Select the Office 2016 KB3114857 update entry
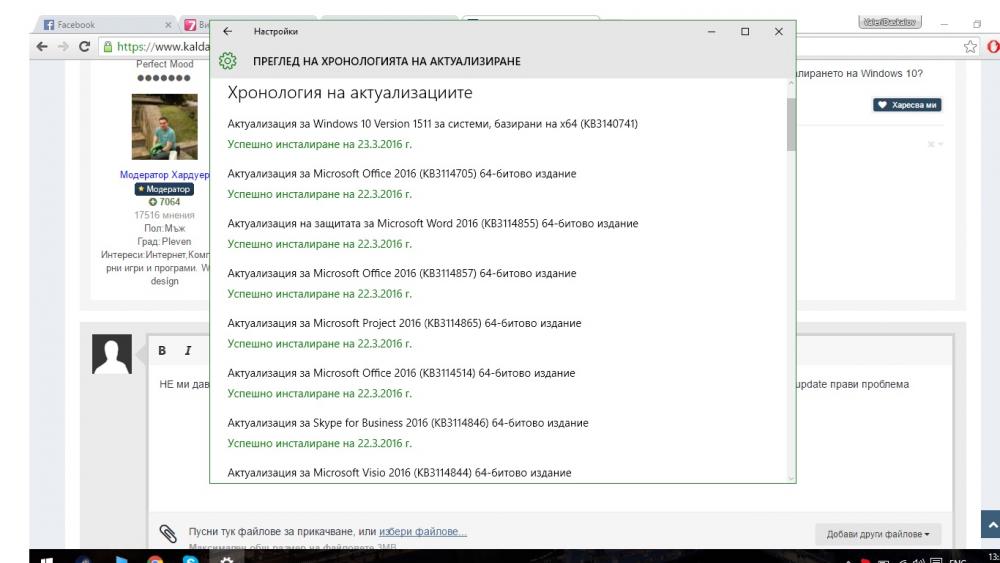Screen dimensions: 1000x563 [402, 273]
